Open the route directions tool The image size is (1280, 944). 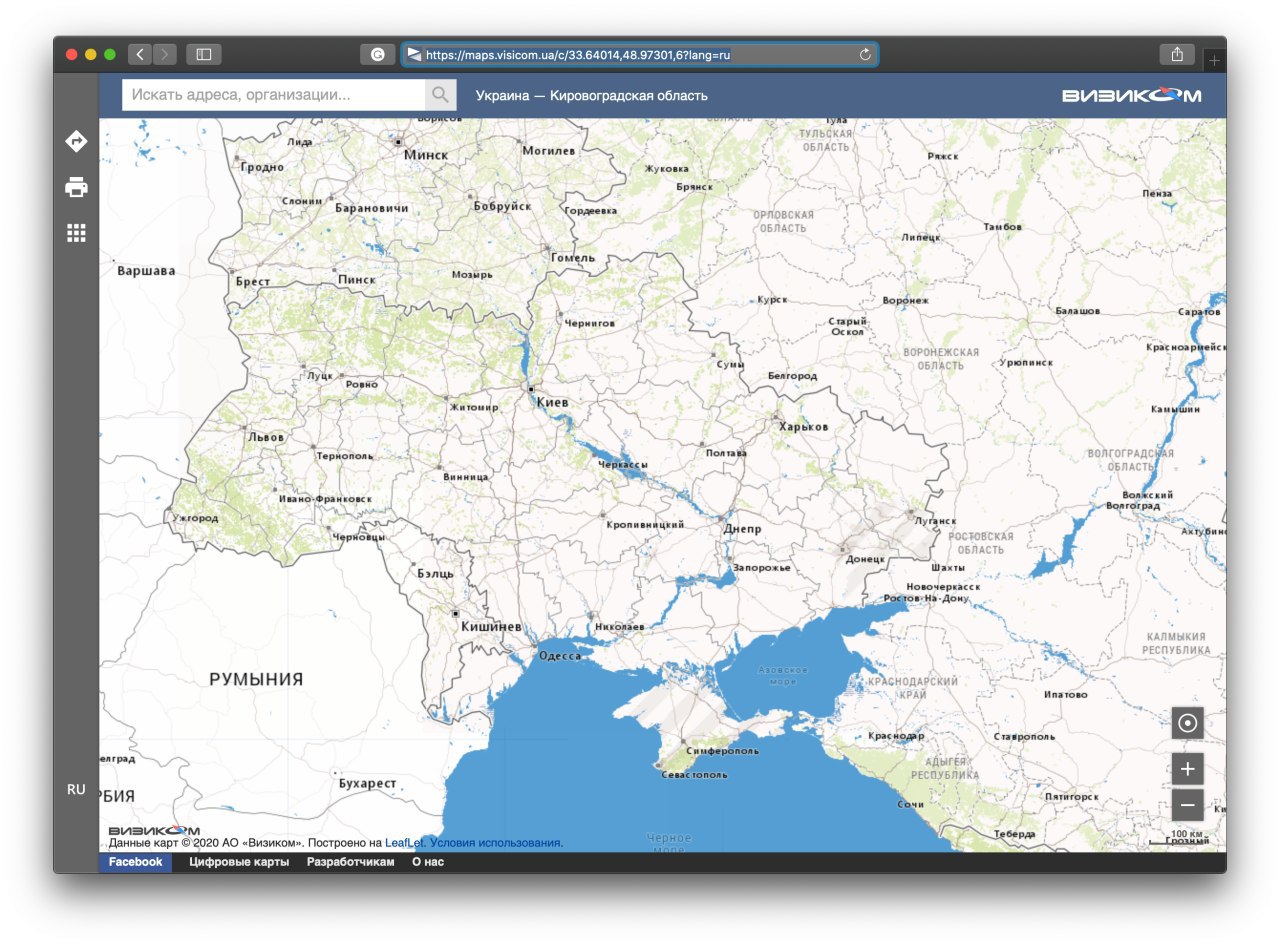point(76,141)
